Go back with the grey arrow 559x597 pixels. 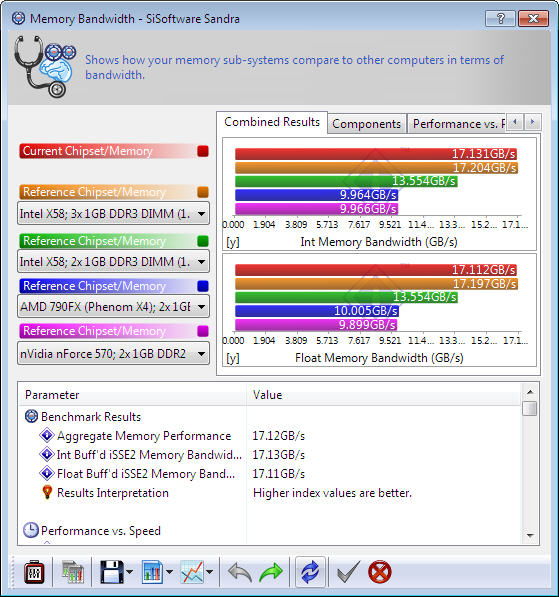coord(240,572)
